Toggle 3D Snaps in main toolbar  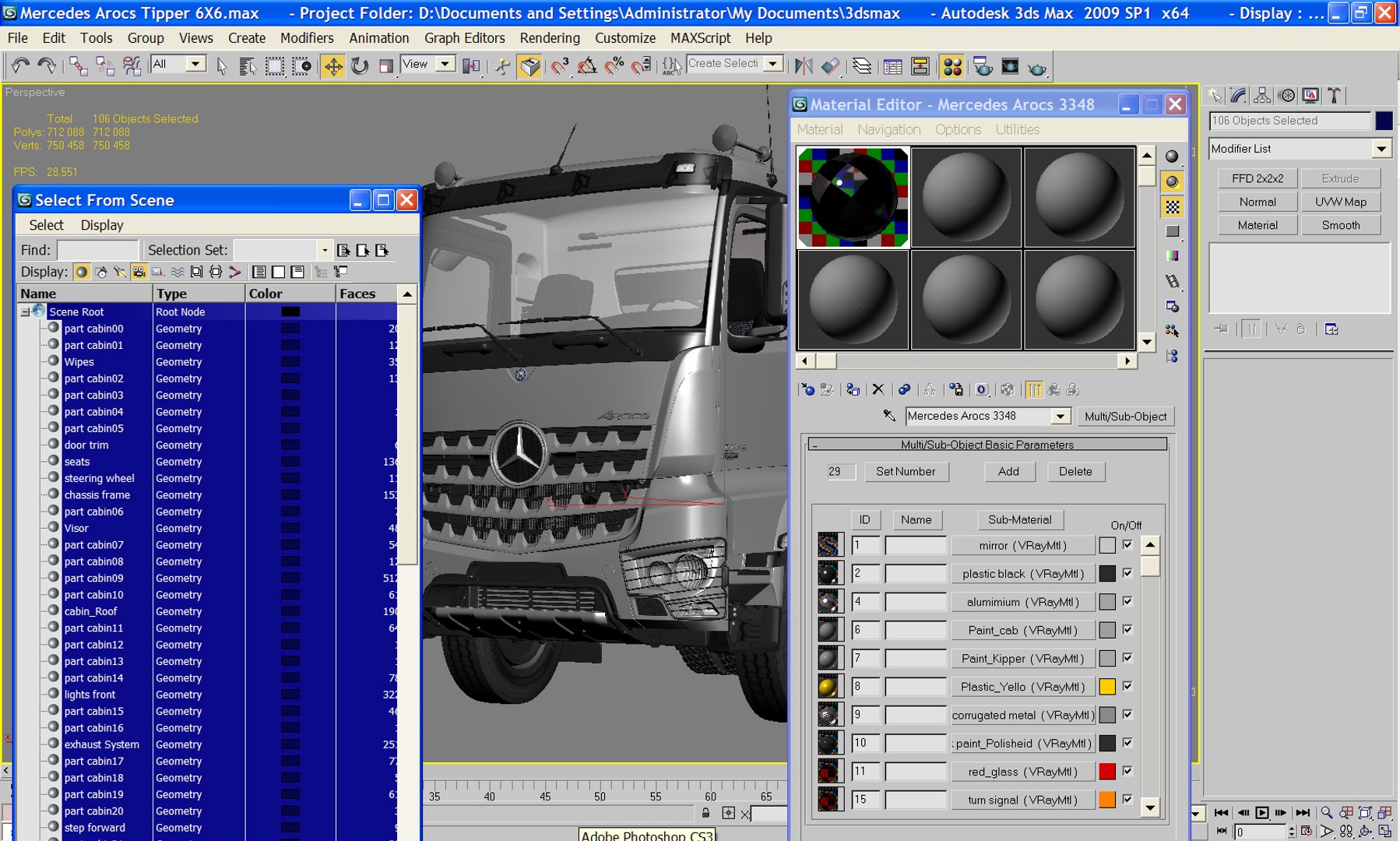560,66
